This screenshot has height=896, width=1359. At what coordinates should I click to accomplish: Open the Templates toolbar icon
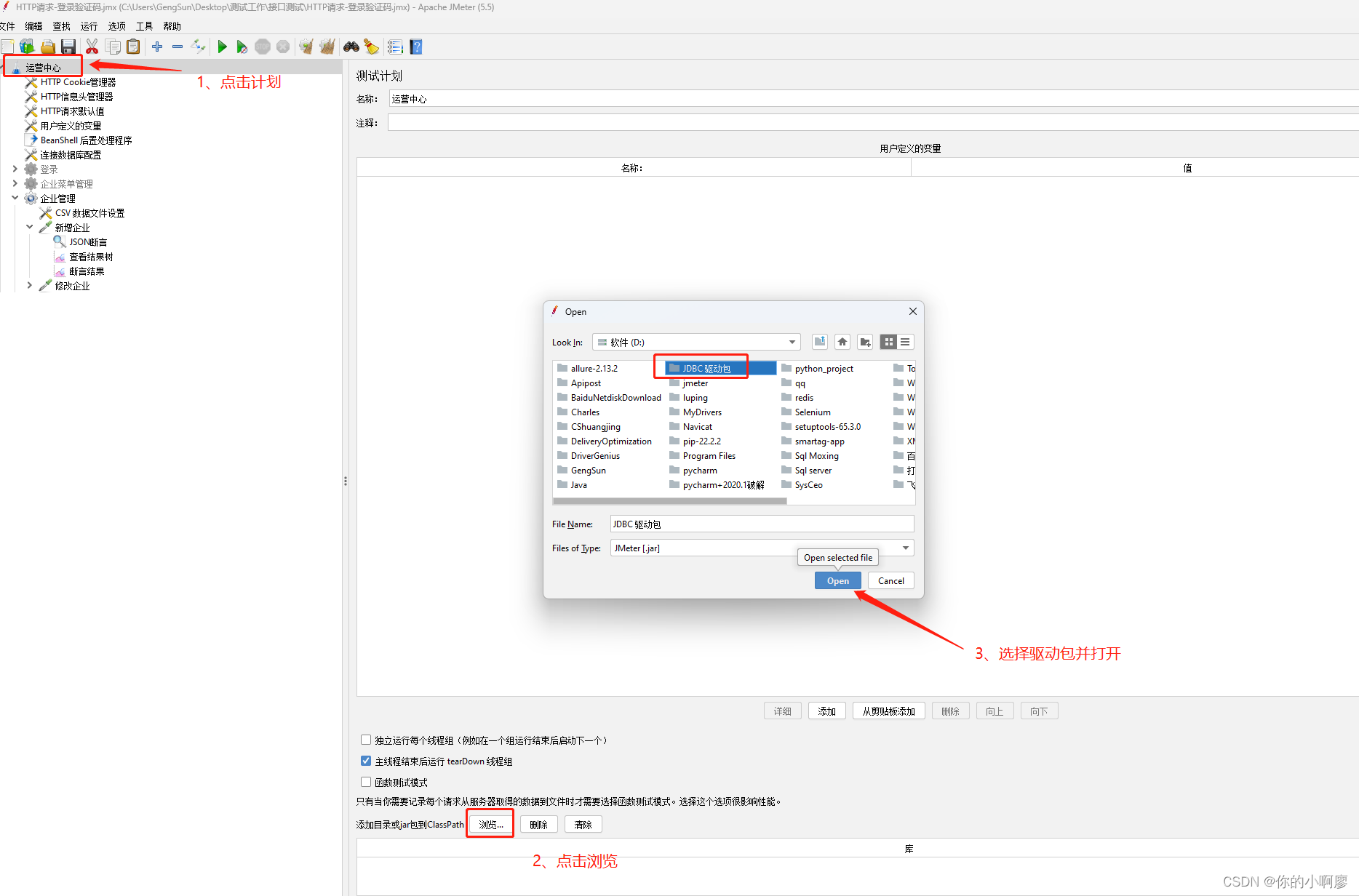(27, 47)
